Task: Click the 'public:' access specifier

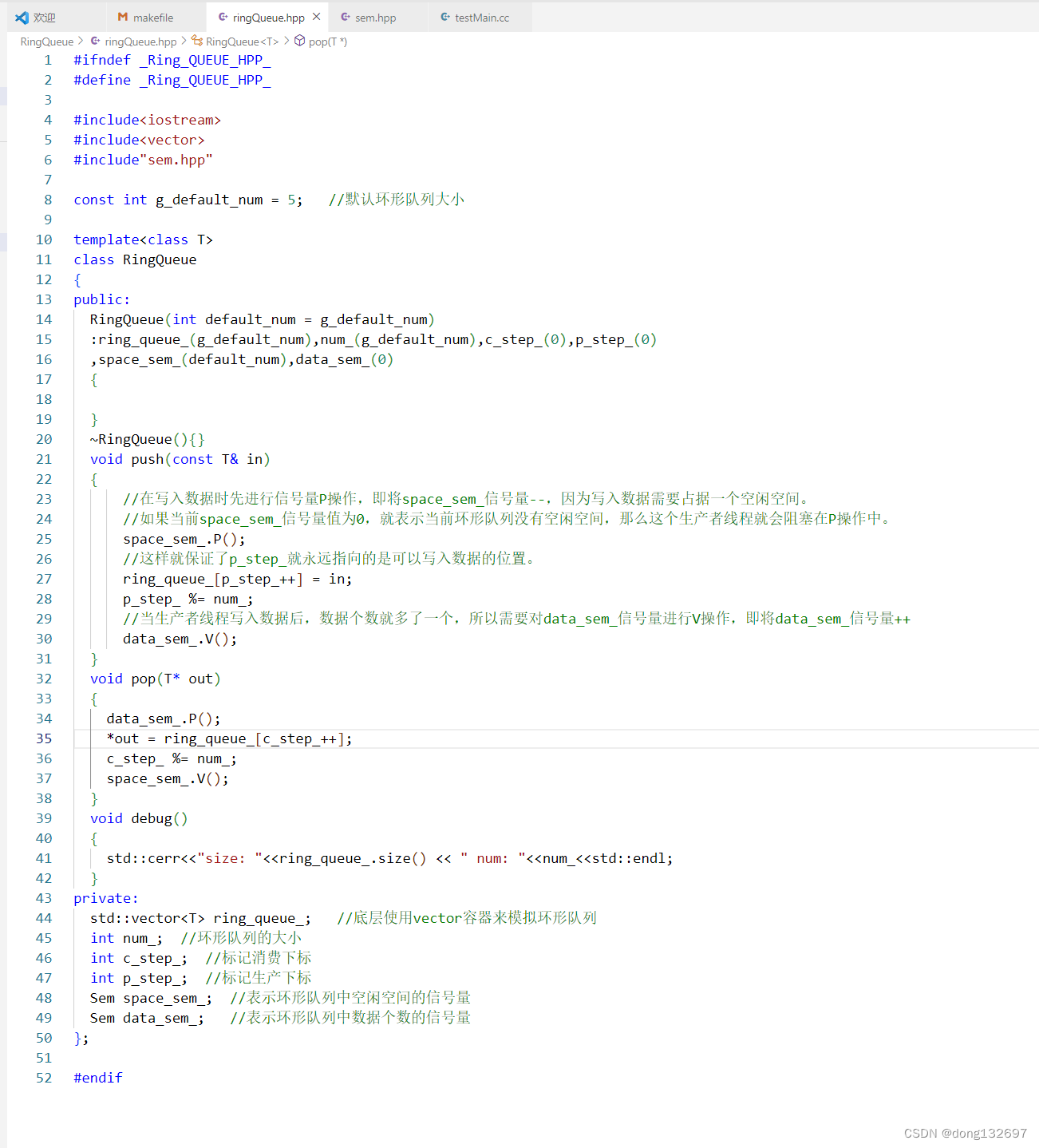Action: (x=101, y=299)
